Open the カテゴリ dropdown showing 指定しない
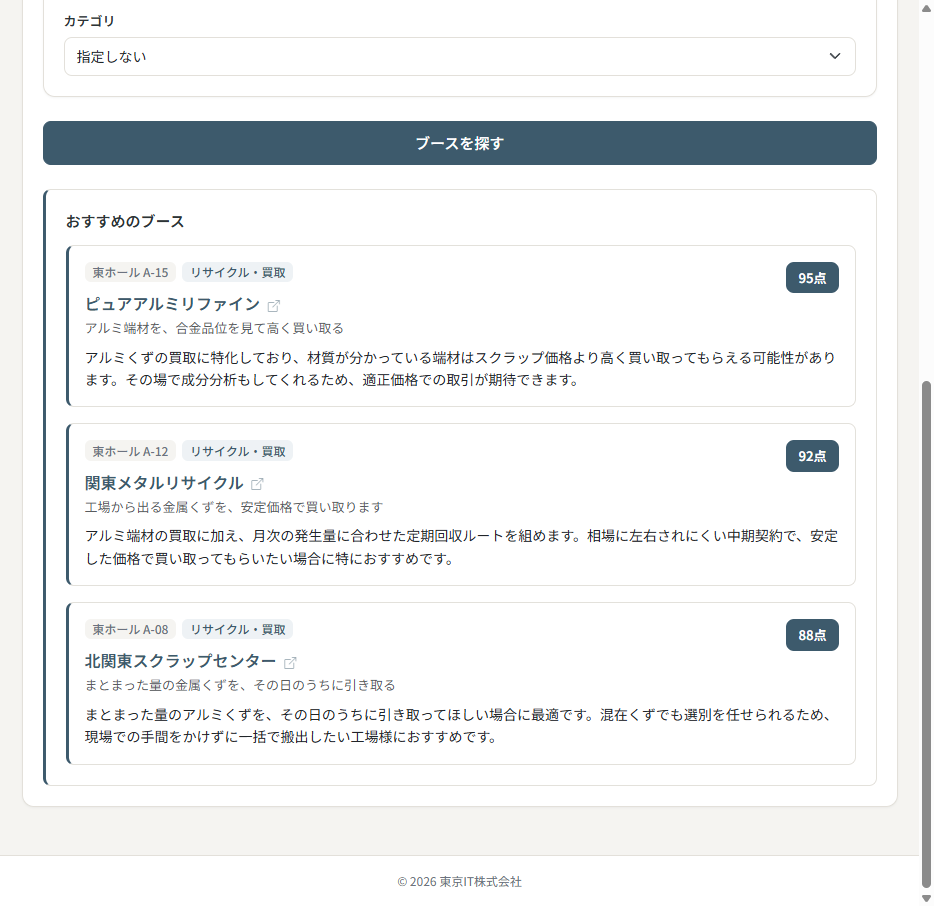Screen dimensions: 934x906 (459, 57)
